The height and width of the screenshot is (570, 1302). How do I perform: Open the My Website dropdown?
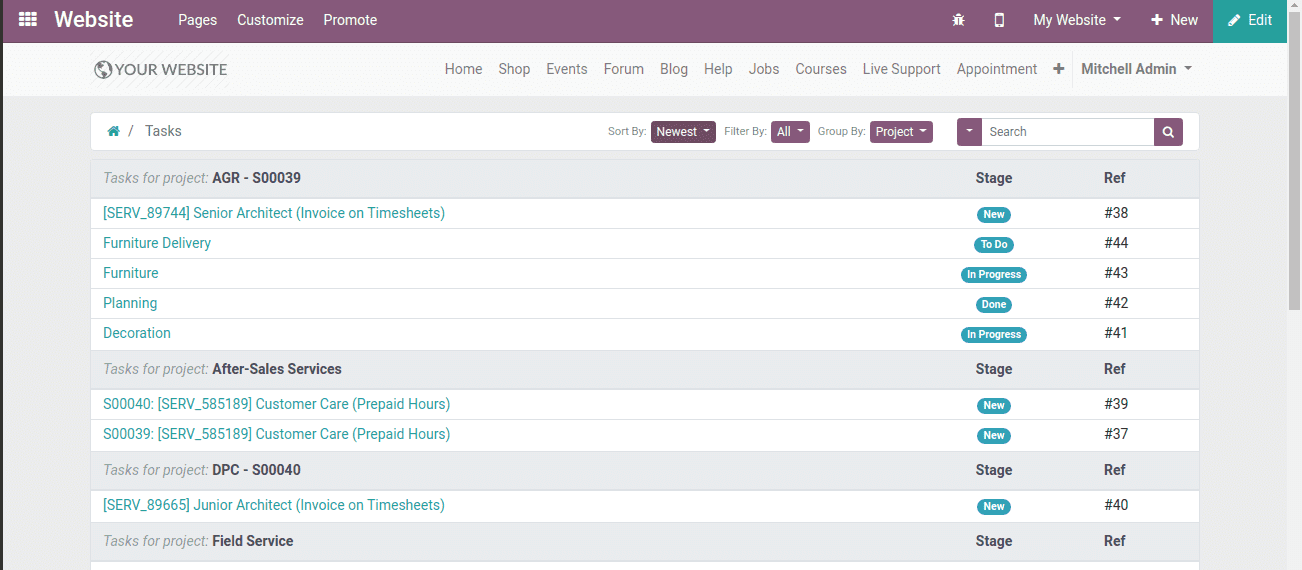(x=1077, y=20)
